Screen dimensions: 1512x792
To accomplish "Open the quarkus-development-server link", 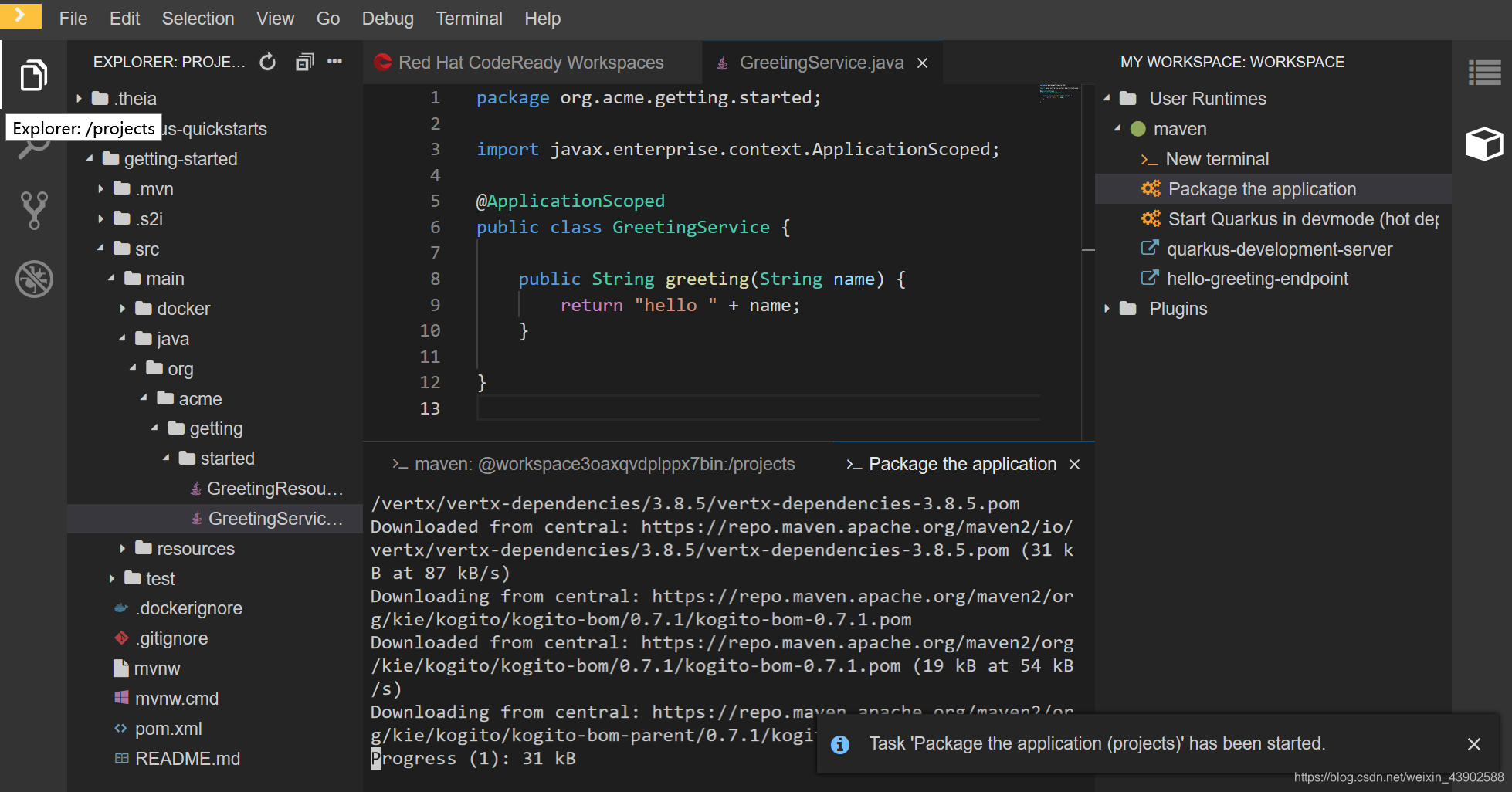I will pos(1279,249).
